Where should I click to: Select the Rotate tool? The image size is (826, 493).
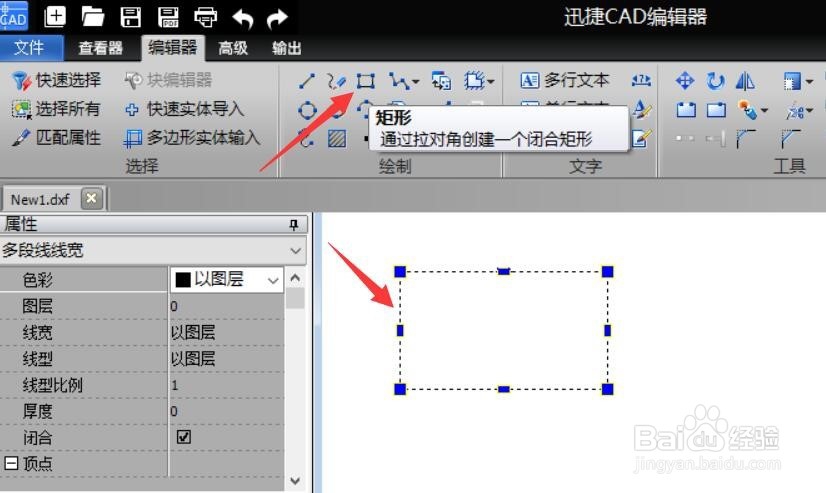click(715, 81)
